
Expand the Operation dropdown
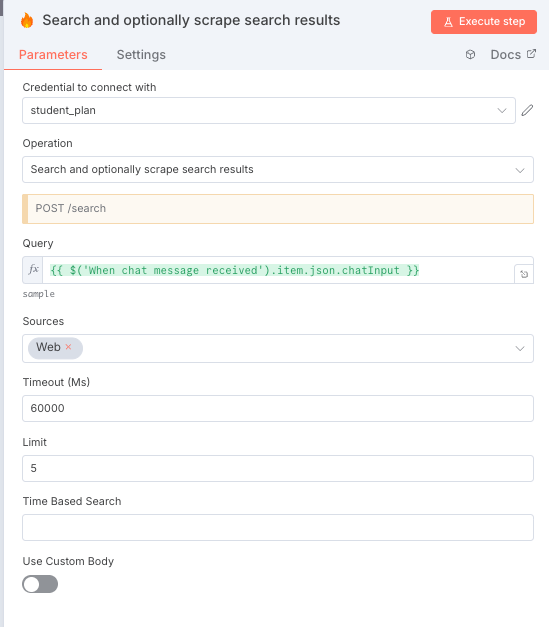click(x=278, y=170)
